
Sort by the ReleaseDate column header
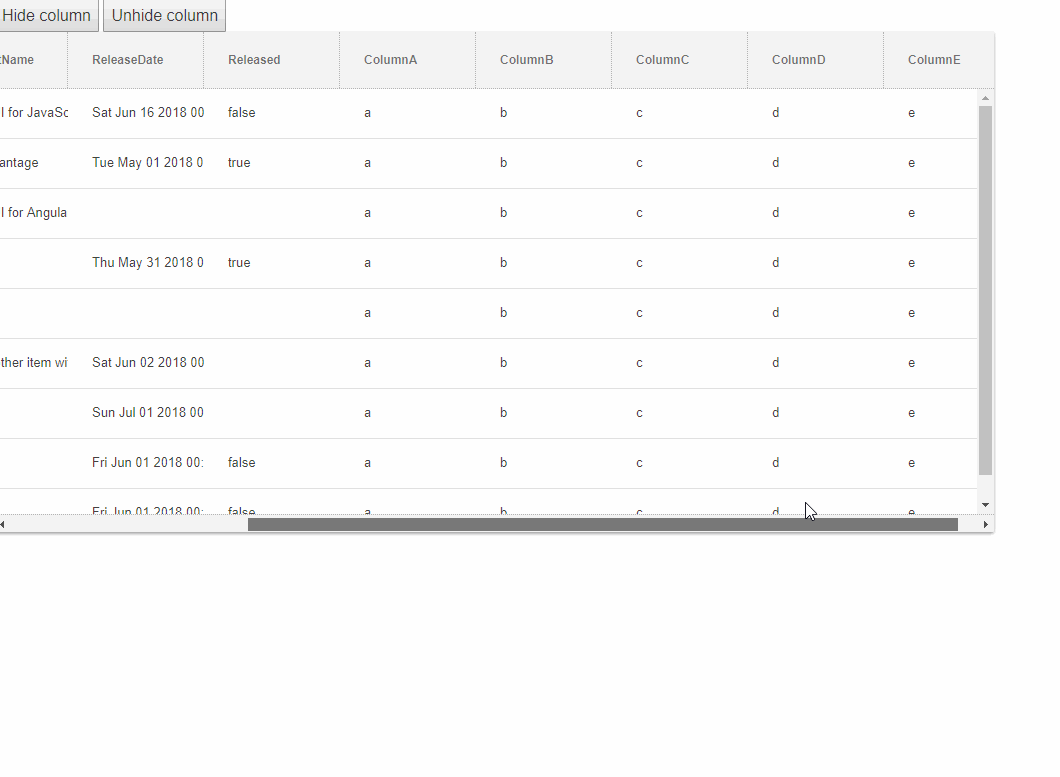127,59
